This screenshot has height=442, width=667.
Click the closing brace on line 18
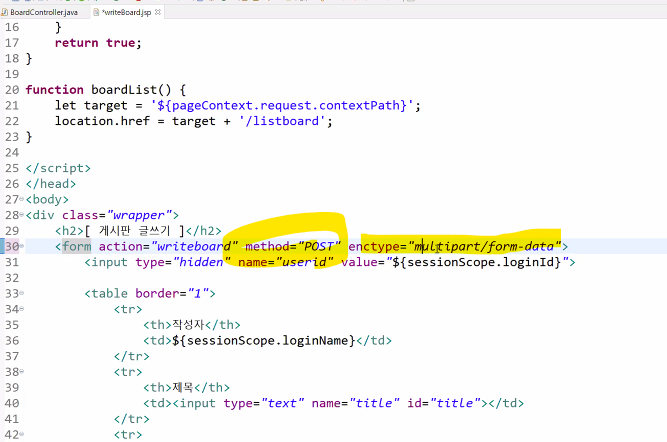click(x=29, y=58)
